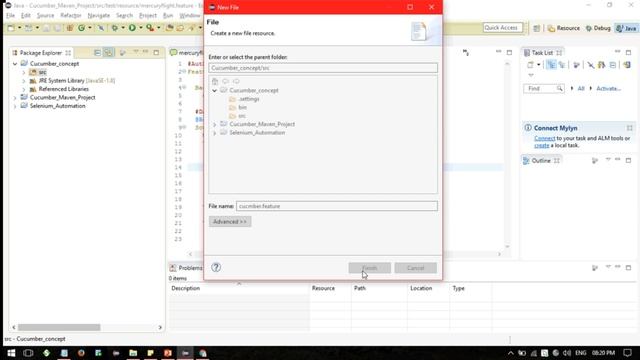Screen dimensions: 640x360
Task: Select src folder in dialog tree
Action: [x=242, y=116]
